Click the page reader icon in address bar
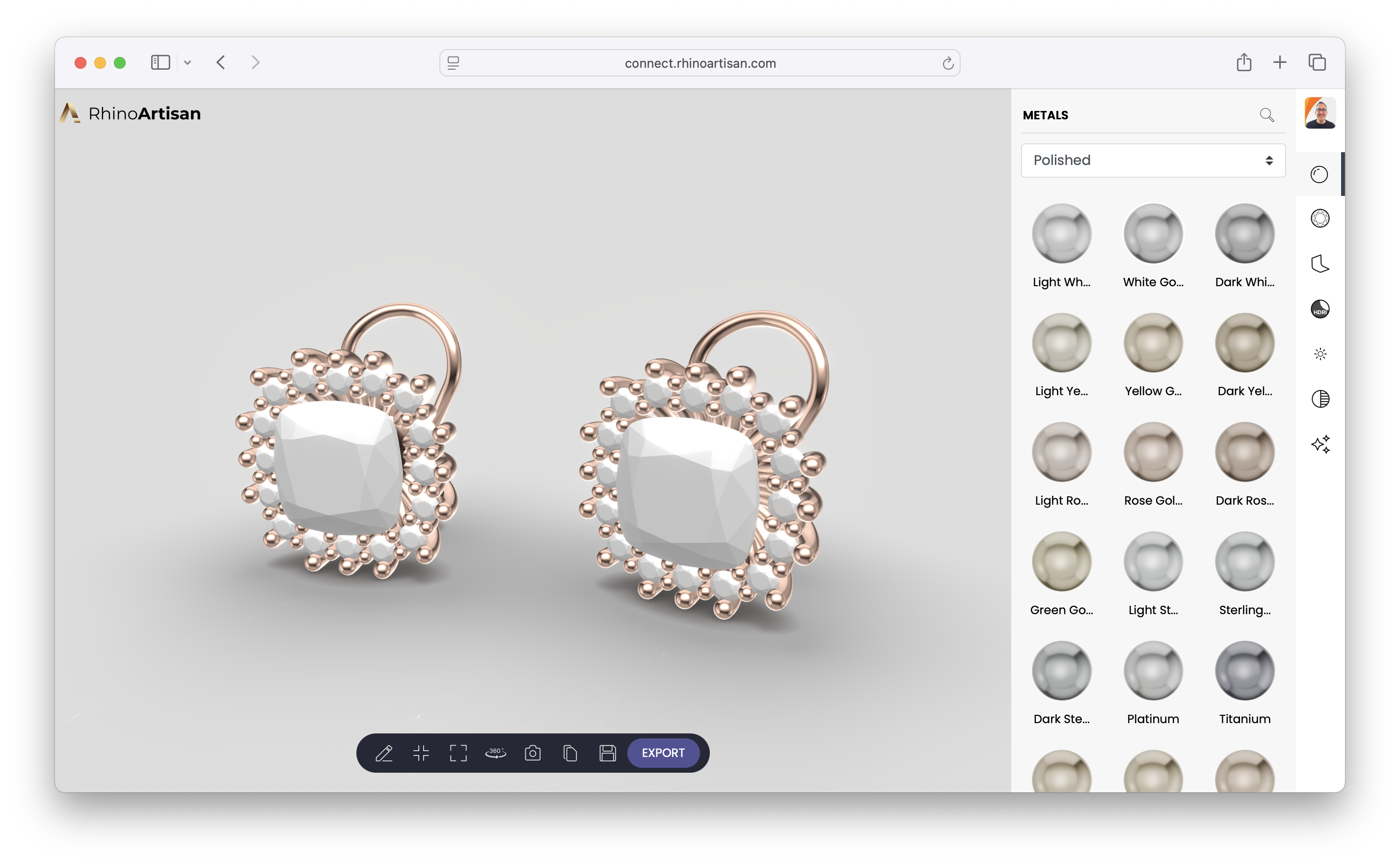Viewport: 1400px width, 865px height. click(x=454, y=63)
